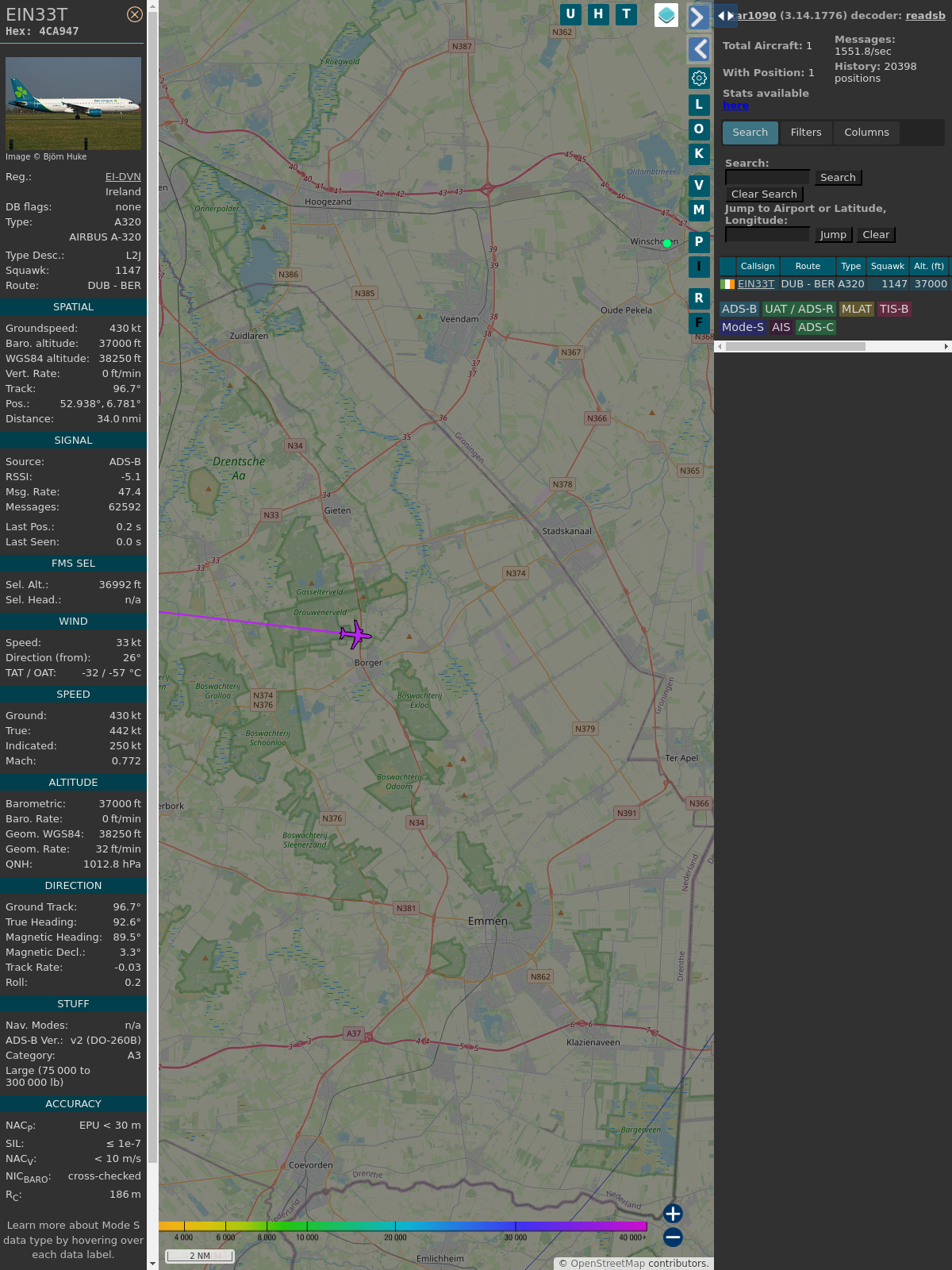This screenshot has height=1270, width=952.
Task: Collapse sidebar with right chevron arrow
Action: 698,17
